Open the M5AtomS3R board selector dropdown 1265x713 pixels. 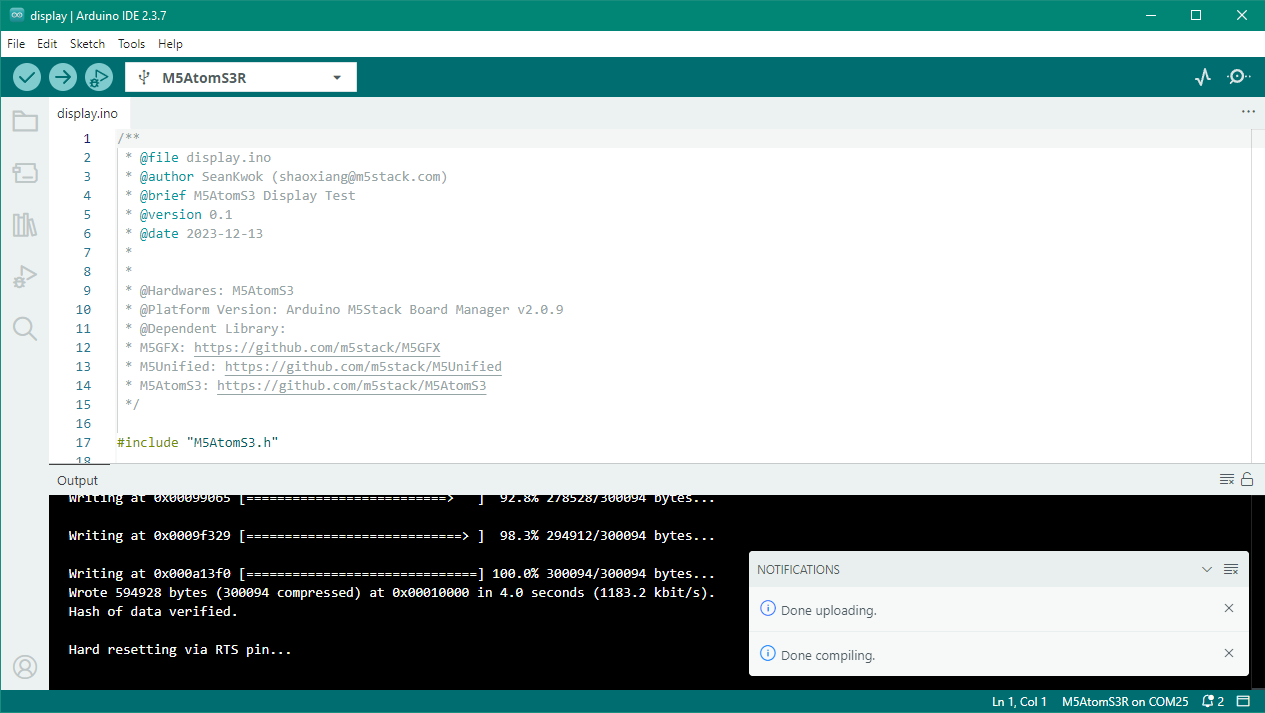pyautogui.click(x=240, y=78)
